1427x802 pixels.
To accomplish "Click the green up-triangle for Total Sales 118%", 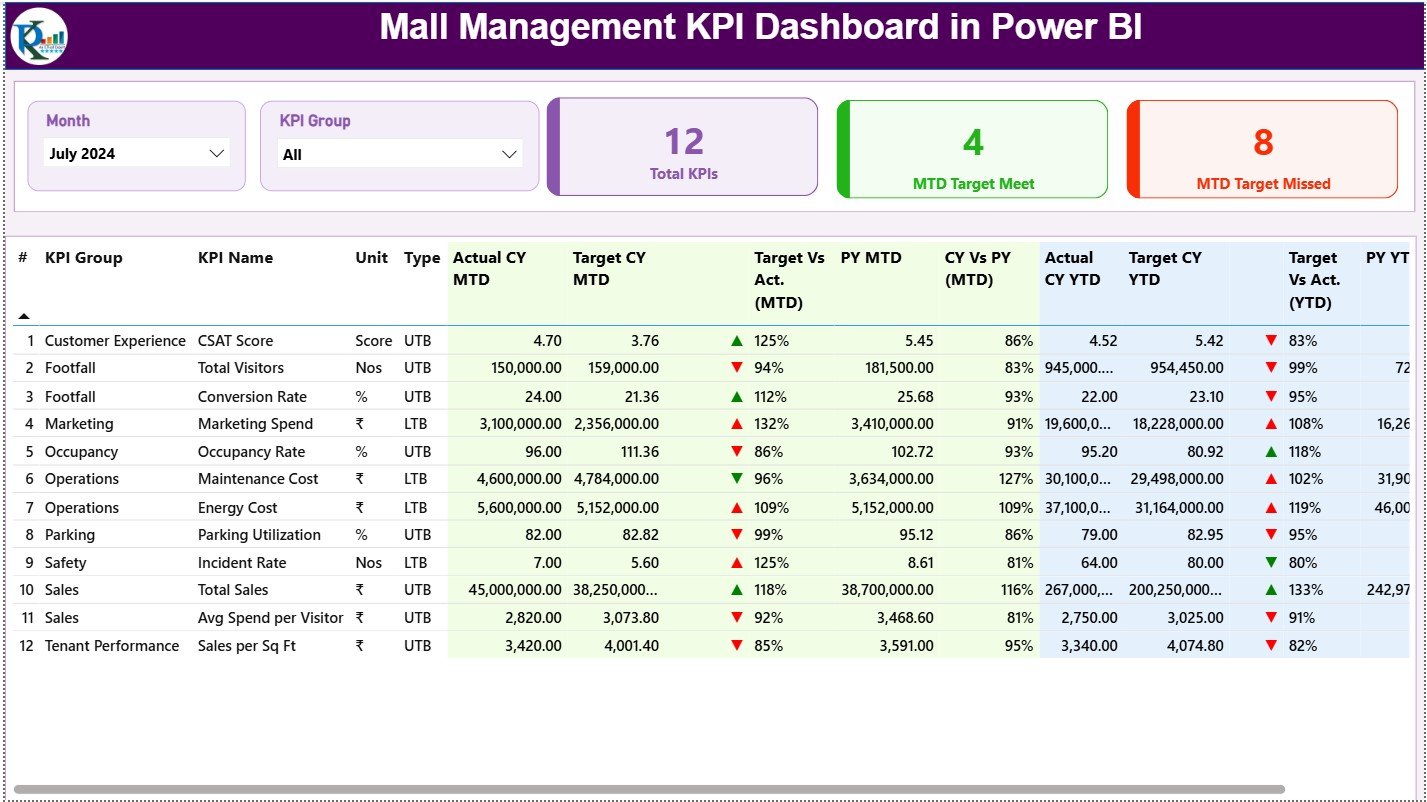I will 737,589.
